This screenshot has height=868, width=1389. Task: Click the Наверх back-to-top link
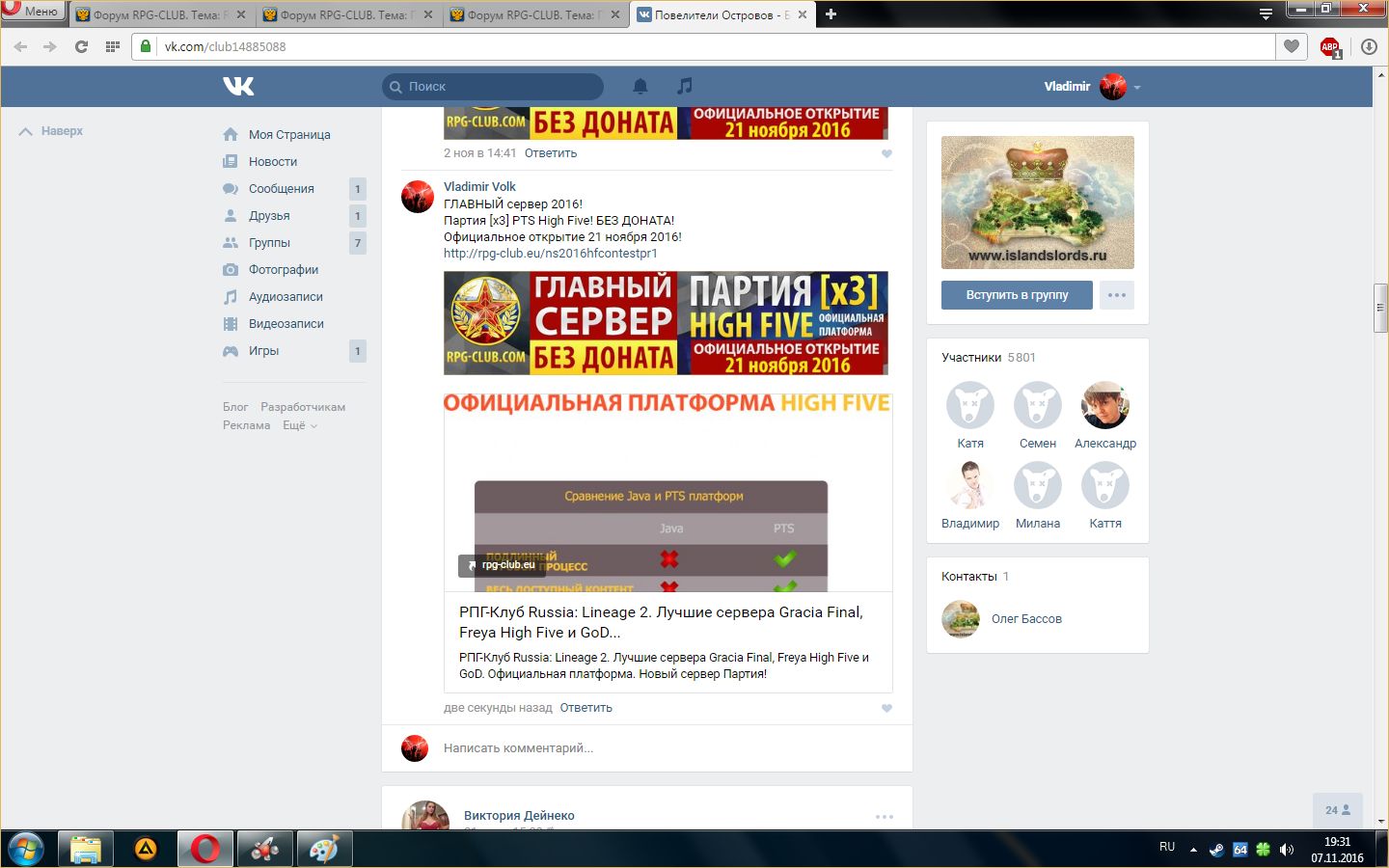pos(52,131)
